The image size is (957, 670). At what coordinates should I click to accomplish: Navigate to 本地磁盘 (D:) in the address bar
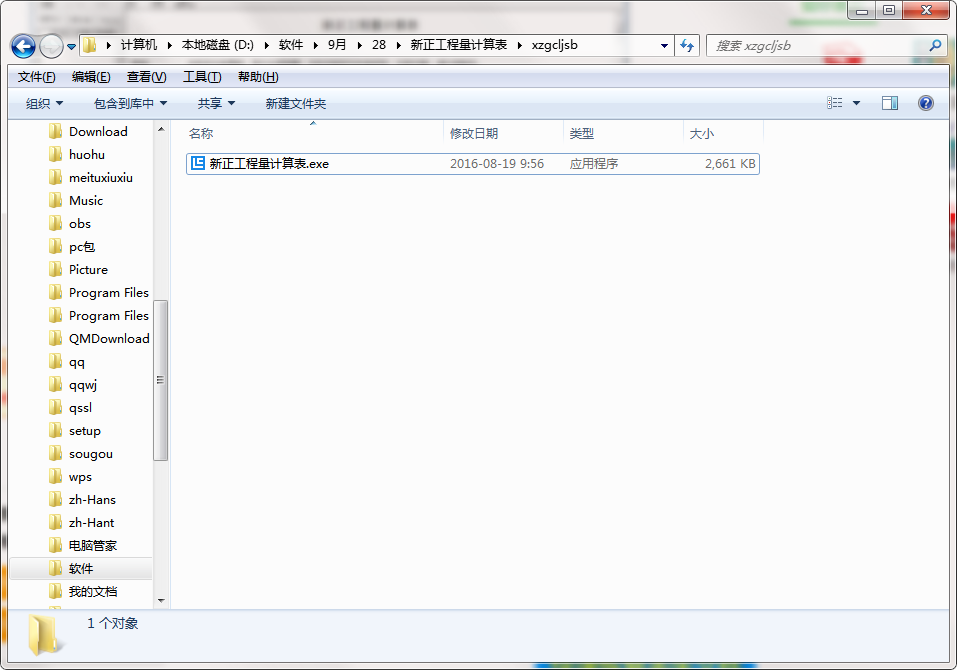coord(217,45)
